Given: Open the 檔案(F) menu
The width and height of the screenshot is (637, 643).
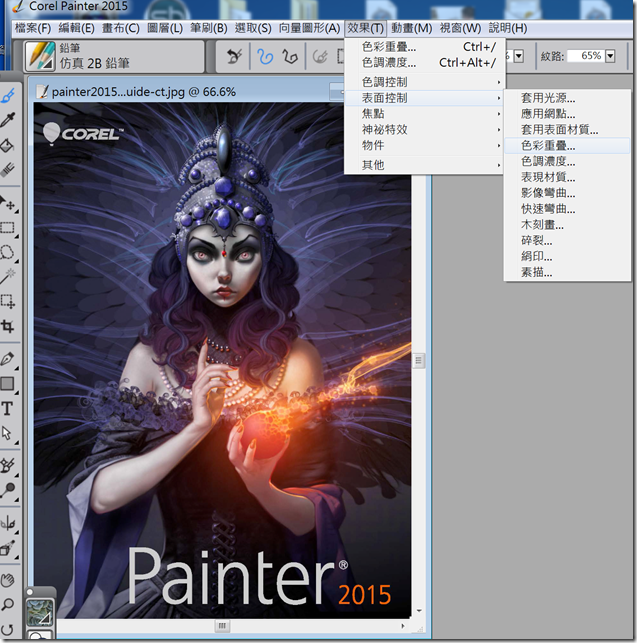Looking at the screenshot, I should (x=33, y=28).
